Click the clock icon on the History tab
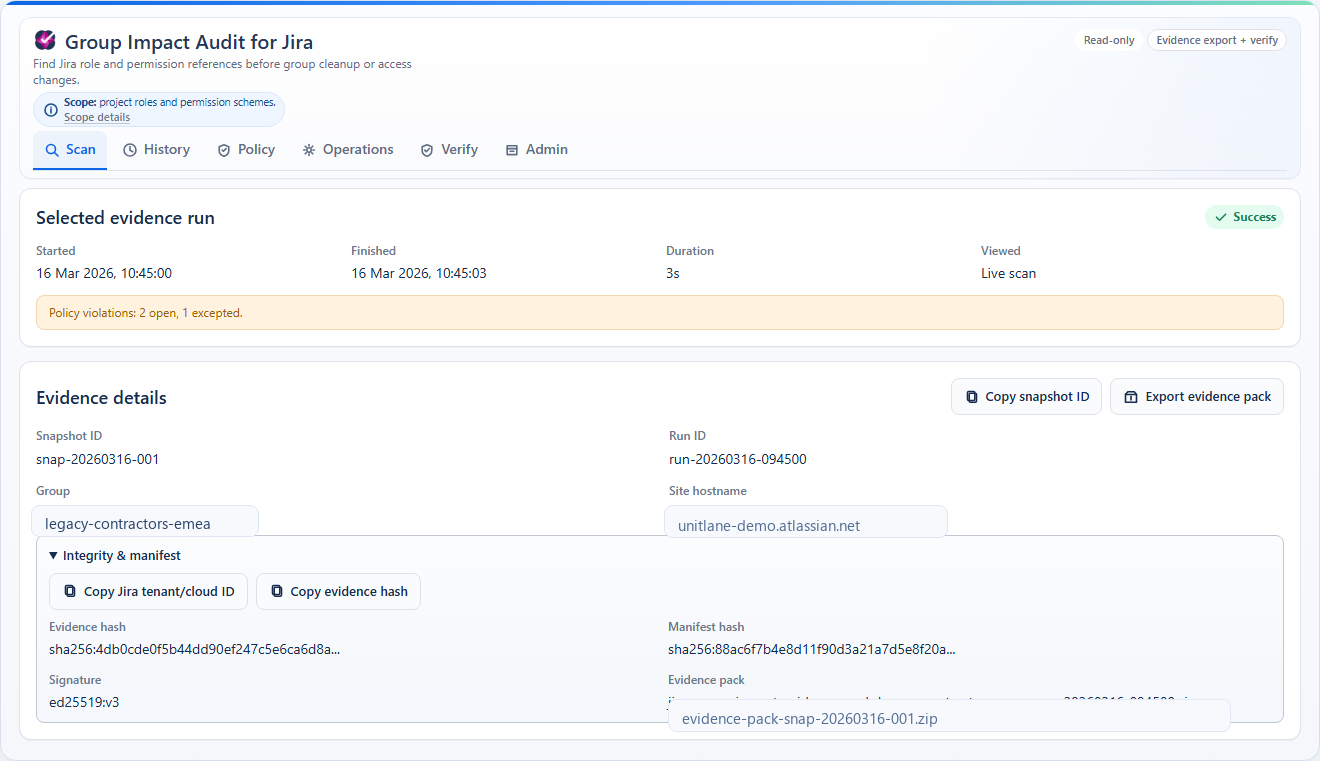 [131, 149]
